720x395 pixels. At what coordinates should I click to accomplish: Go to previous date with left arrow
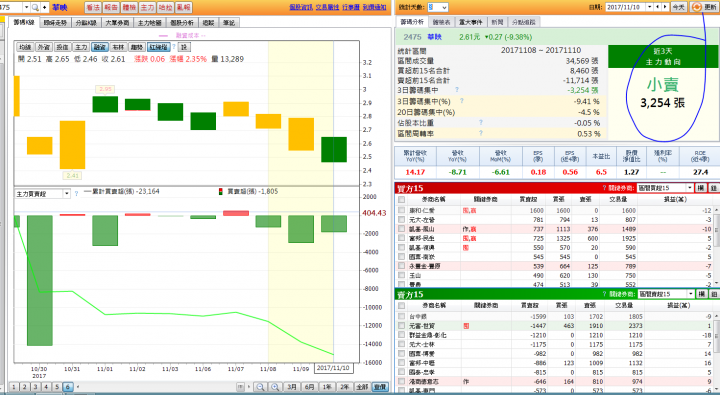pyautogui.click(x=658, y=7)
